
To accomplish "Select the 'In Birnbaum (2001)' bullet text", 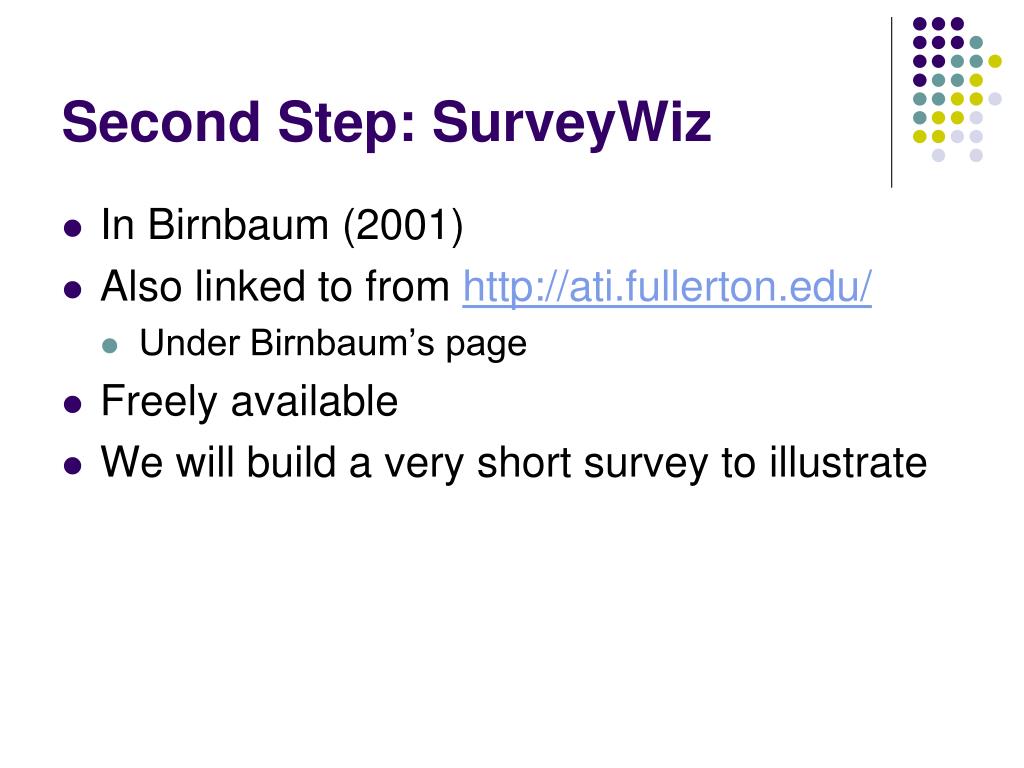I will 282,225.
